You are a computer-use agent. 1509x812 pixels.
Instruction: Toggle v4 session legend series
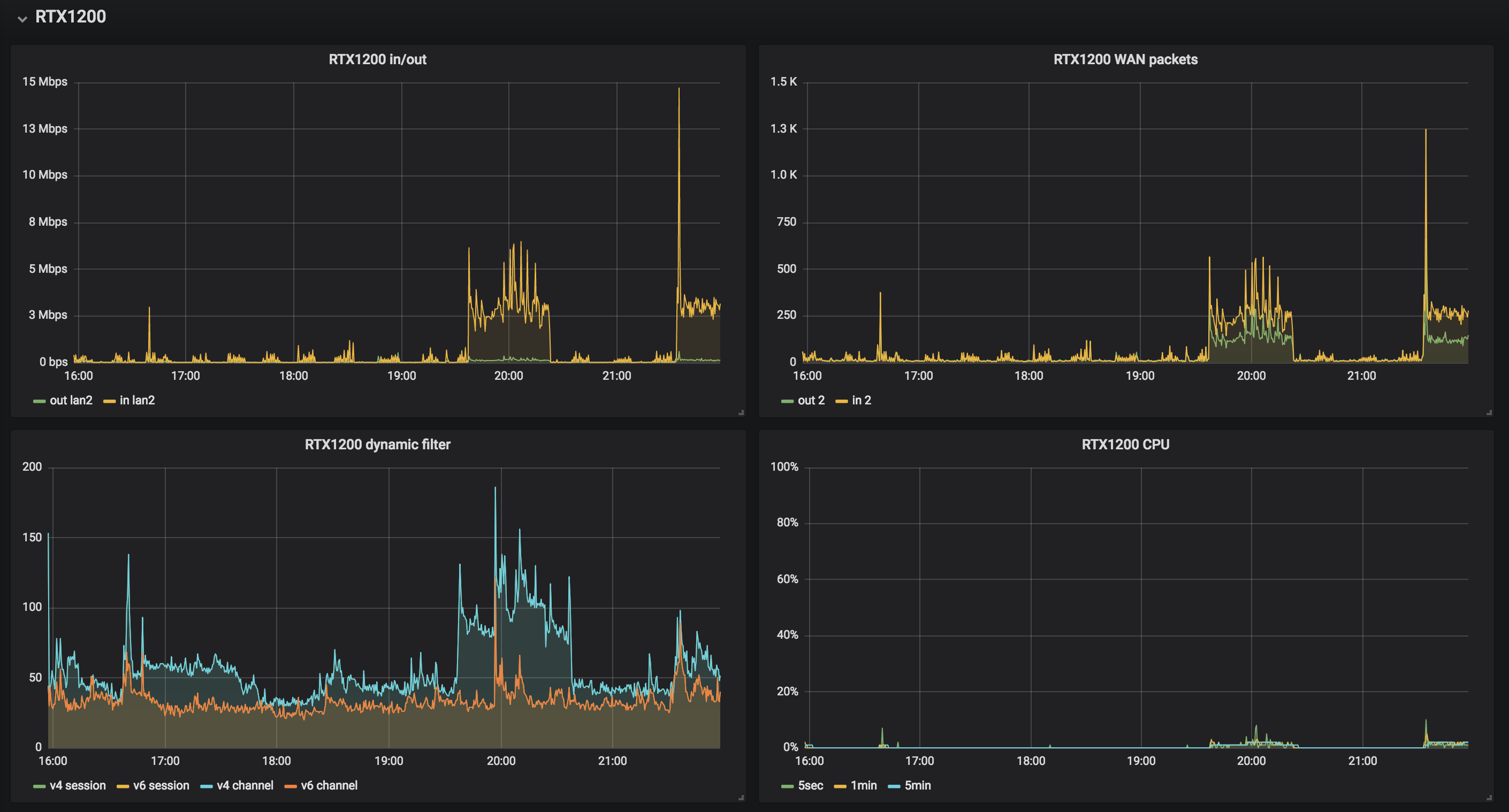(78, 786)
